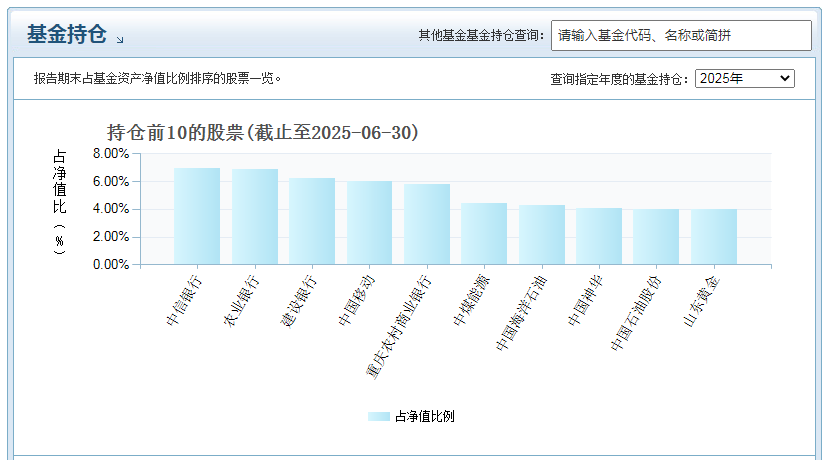Image resolution: width=828 pixels, height=460 pixels.
Task: Click the 山东黄金 bar in chart
Action: coord(714,237)
